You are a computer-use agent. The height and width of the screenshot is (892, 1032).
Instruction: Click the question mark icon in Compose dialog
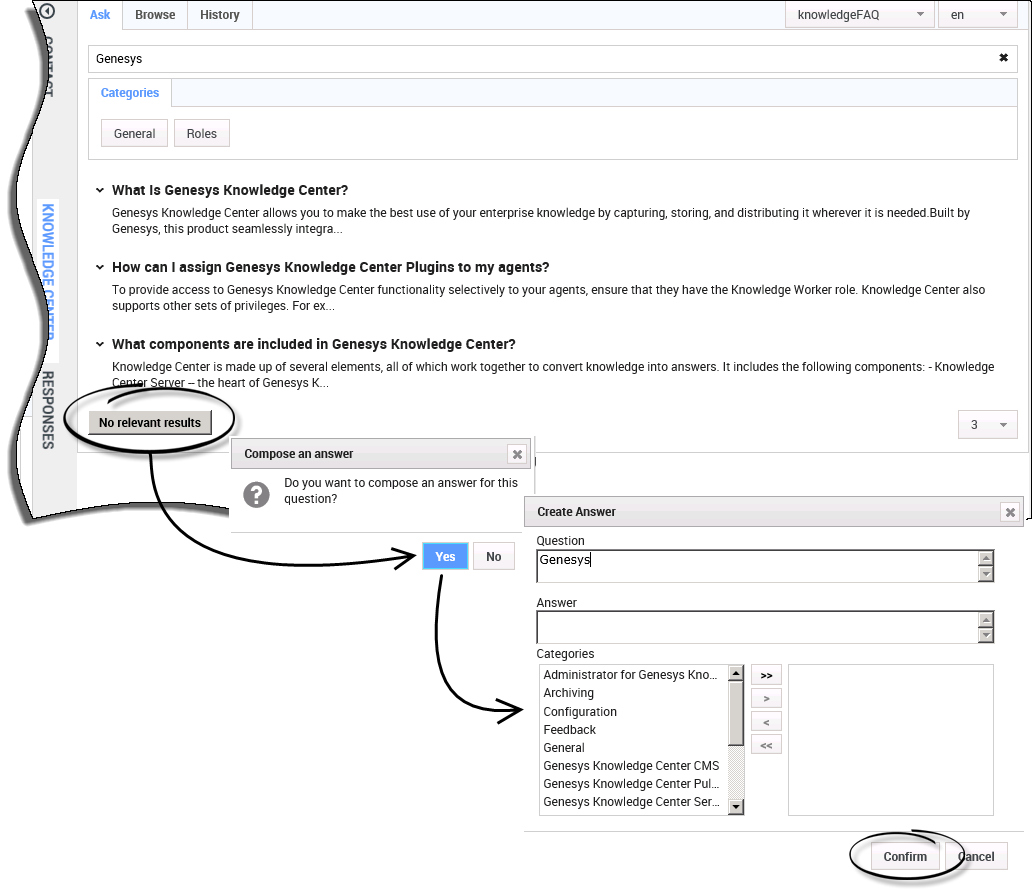pos(256,494)
